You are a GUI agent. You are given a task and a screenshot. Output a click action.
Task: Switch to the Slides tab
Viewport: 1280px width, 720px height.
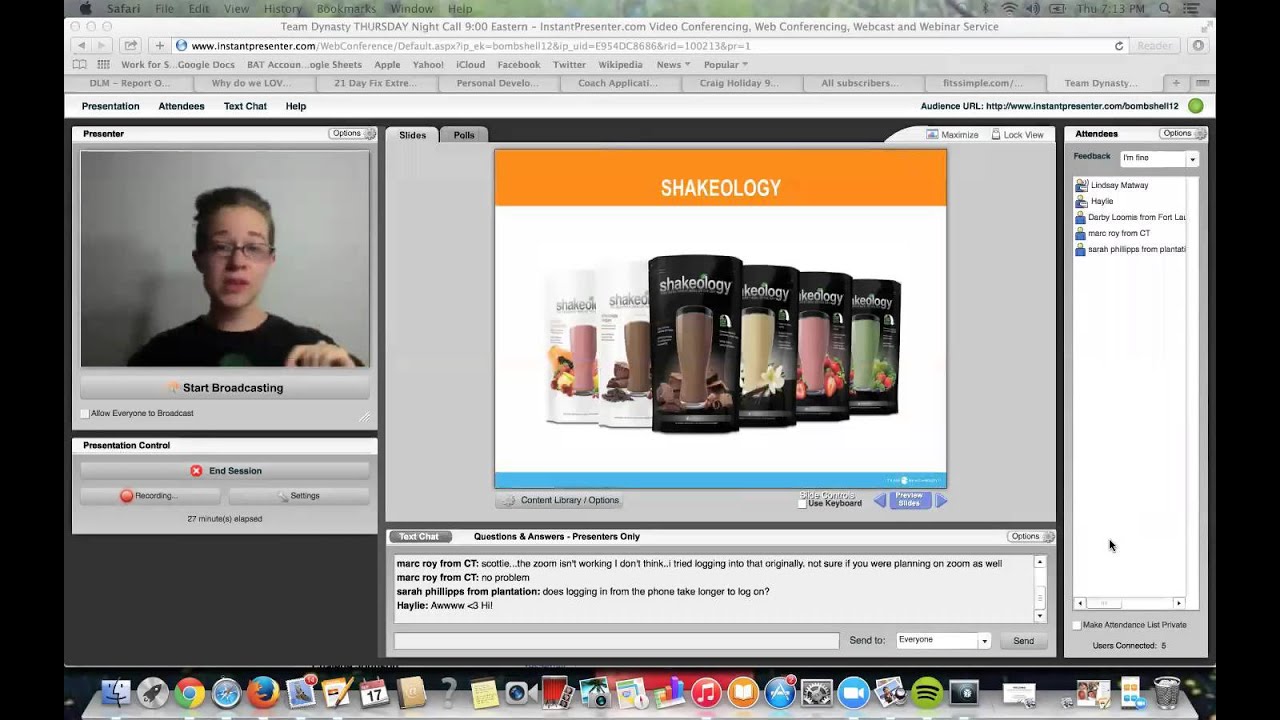(413, 135)
